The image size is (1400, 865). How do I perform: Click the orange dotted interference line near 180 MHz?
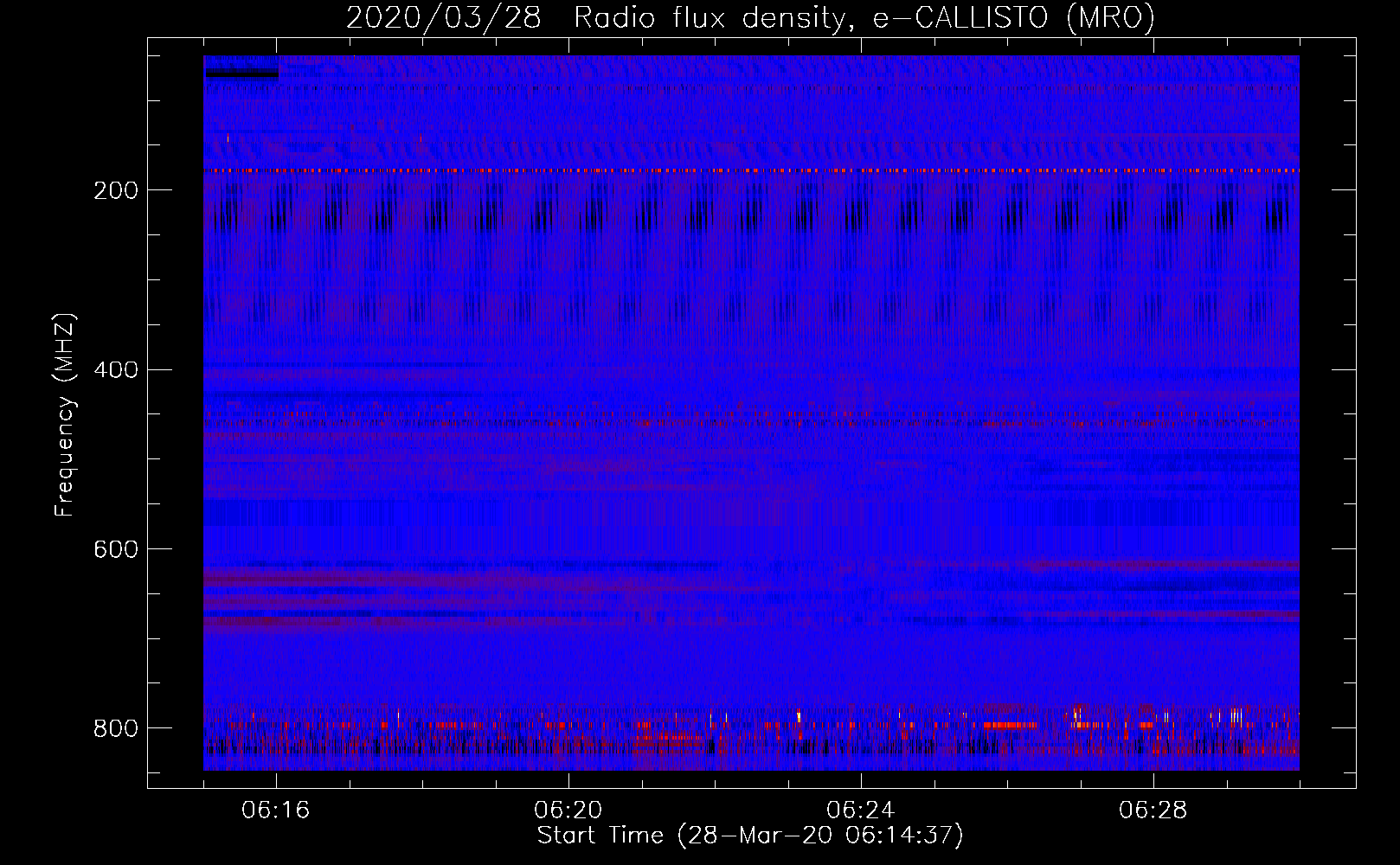(751, 171)
